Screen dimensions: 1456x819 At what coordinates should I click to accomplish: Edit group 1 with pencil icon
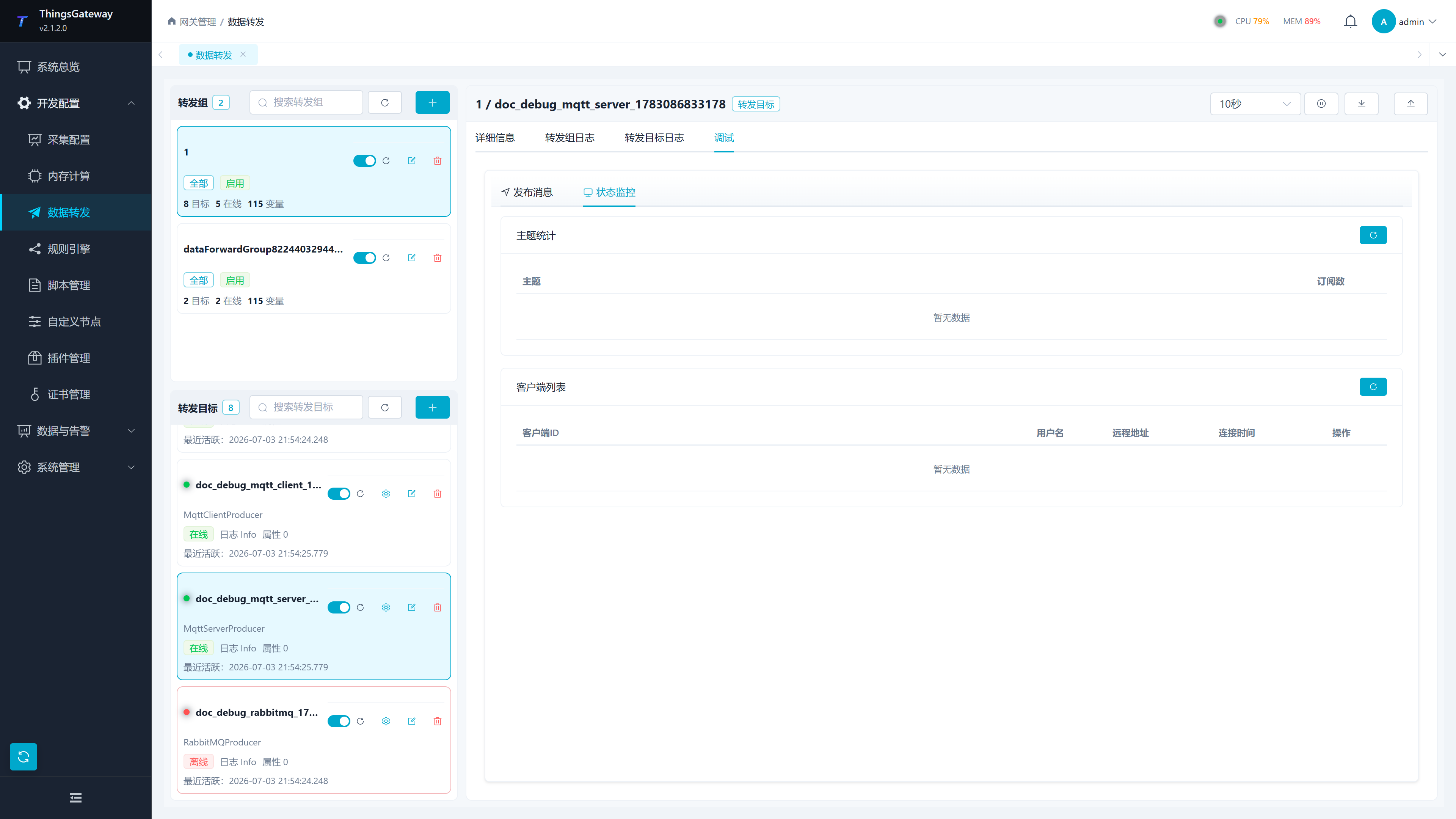point(411,161)
